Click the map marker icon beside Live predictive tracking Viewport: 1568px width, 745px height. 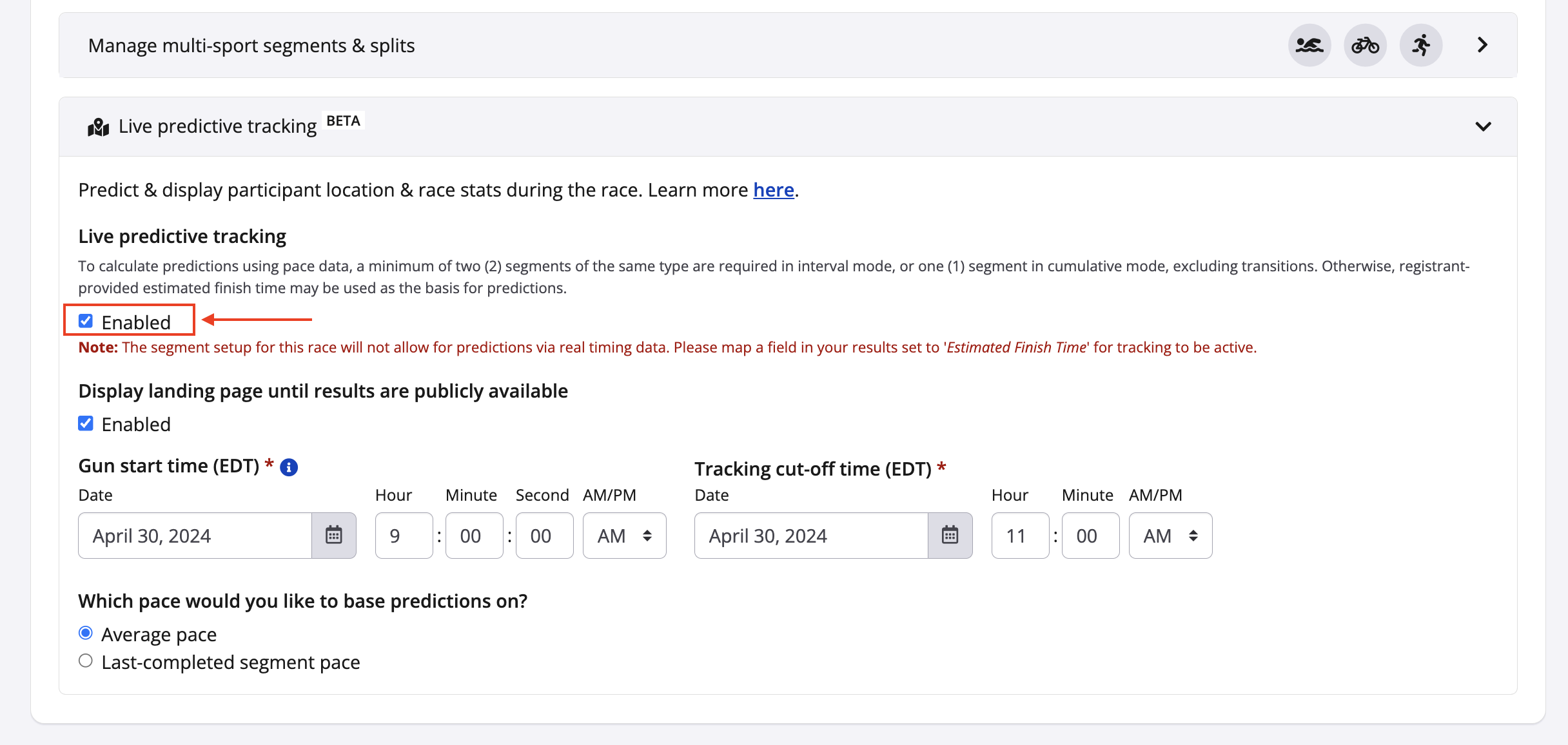99,127
